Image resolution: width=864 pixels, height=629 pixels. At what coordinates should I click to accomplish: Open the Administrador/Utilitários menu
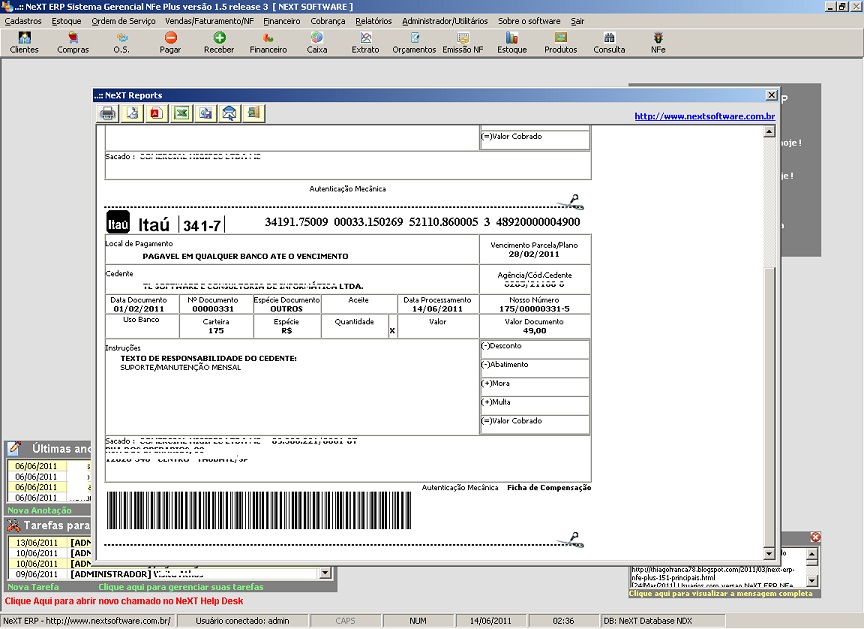445,21
